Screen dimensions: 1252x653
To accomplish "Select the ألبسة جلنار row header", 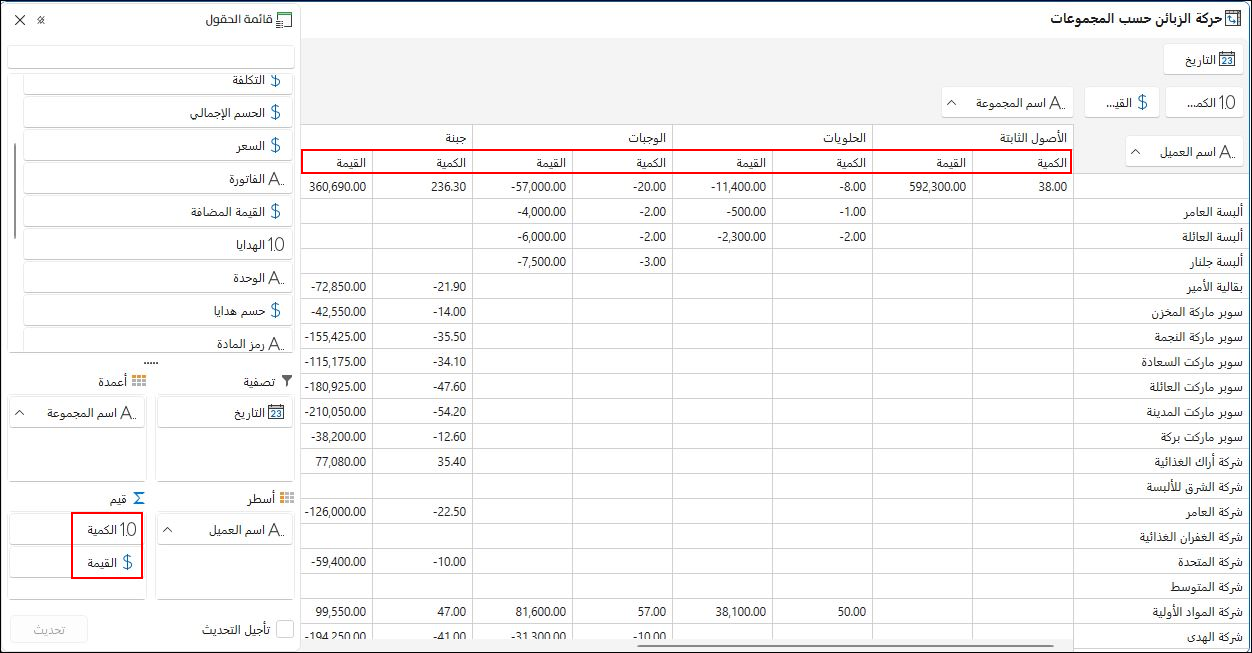I will [1160, 262].
